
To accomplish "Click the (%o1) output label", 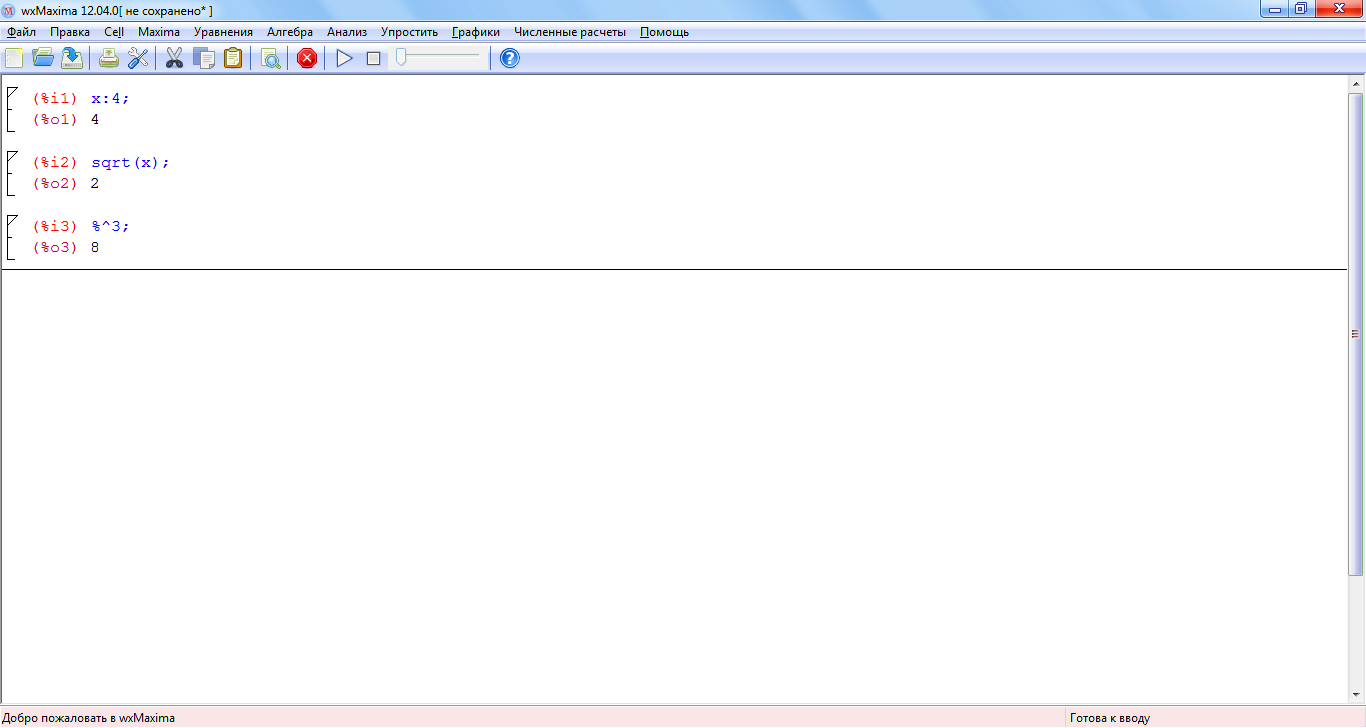I will coord(55,119).
